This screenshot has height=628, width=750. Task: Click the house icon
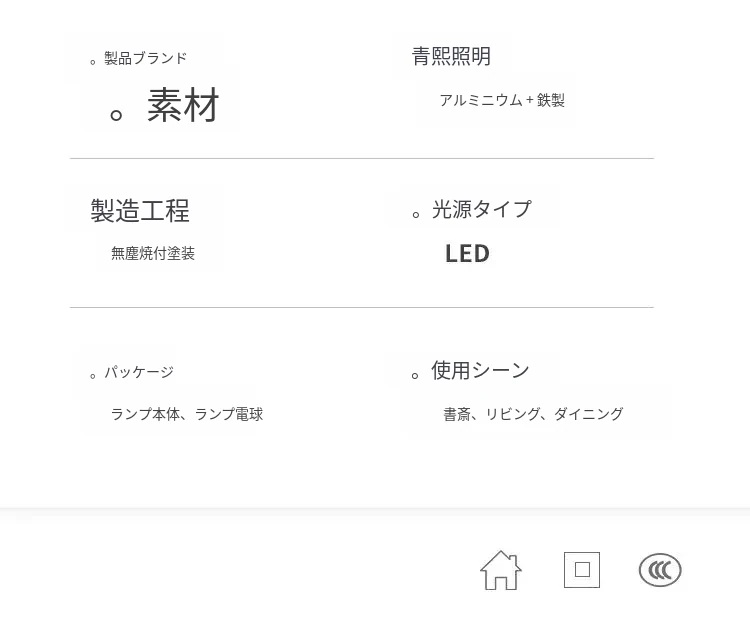(x=501, y=570)
